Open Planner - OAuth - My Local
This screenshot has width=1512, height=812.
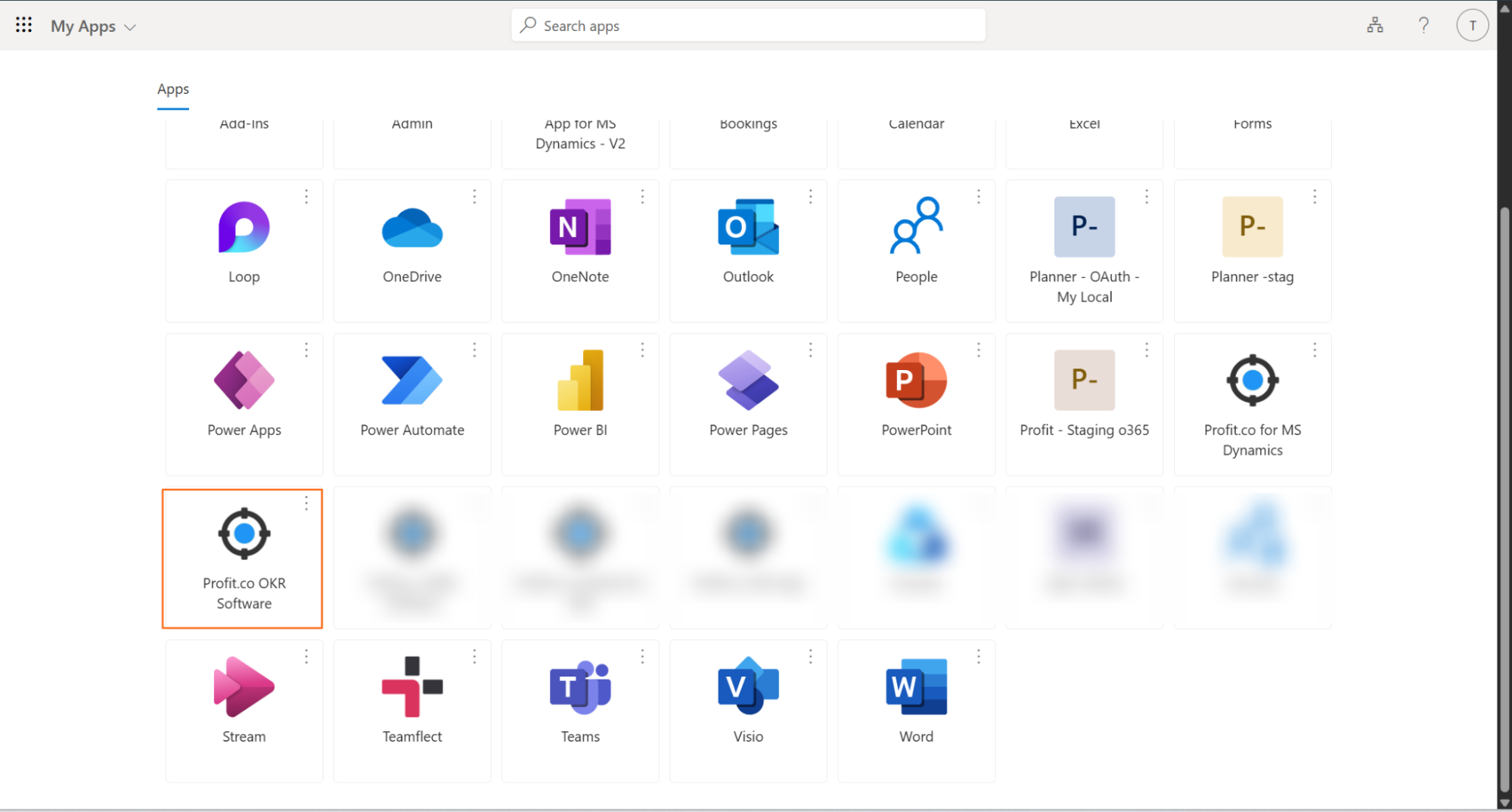tap(1085, 250)
